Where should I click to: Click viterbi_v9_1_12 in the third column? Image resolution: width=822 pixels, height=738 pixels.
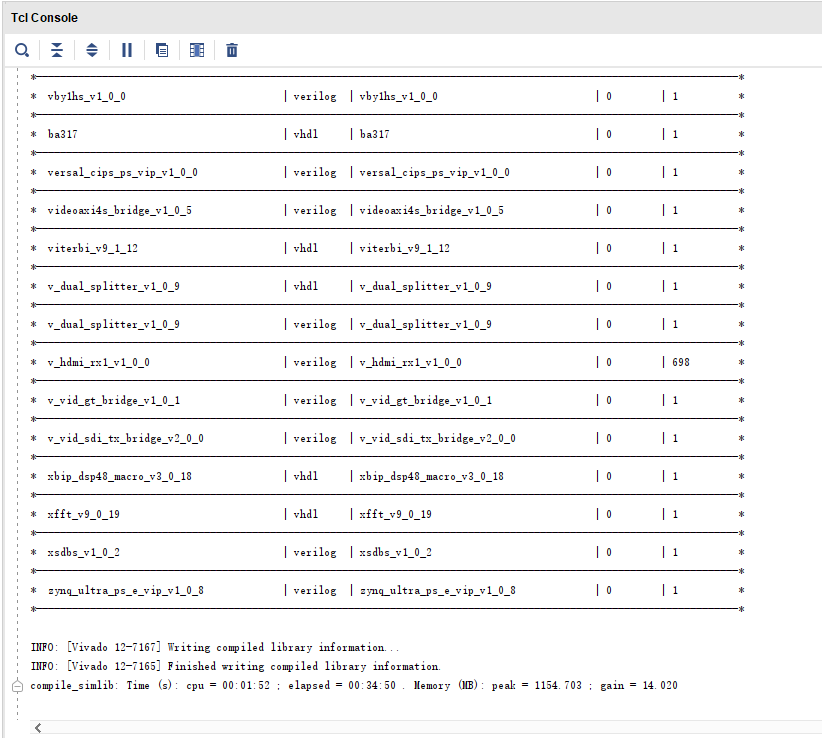(404, 248)
